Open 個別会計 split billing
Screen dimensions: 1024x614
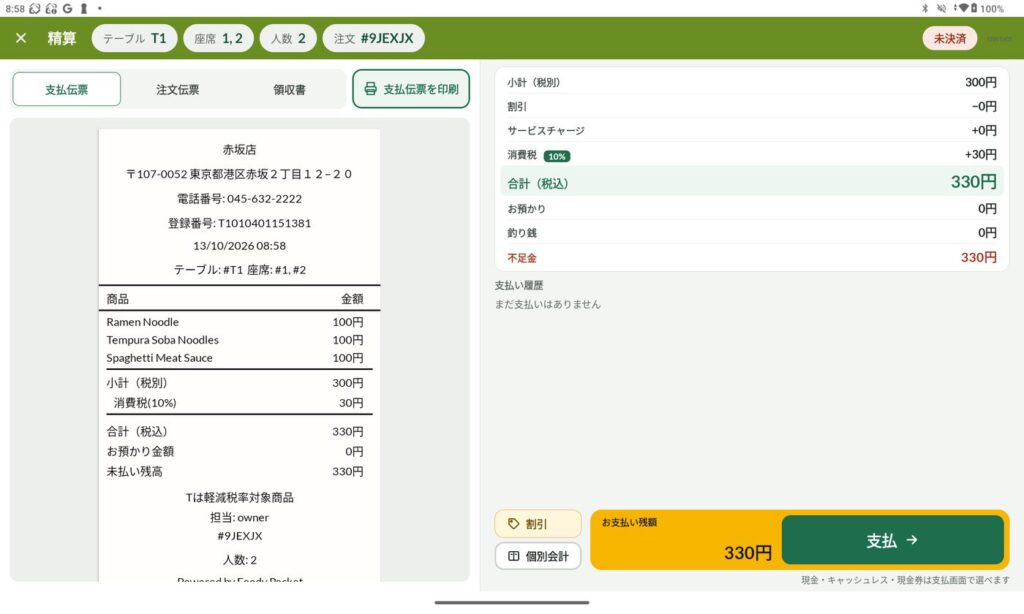click(x=537, y=556)
